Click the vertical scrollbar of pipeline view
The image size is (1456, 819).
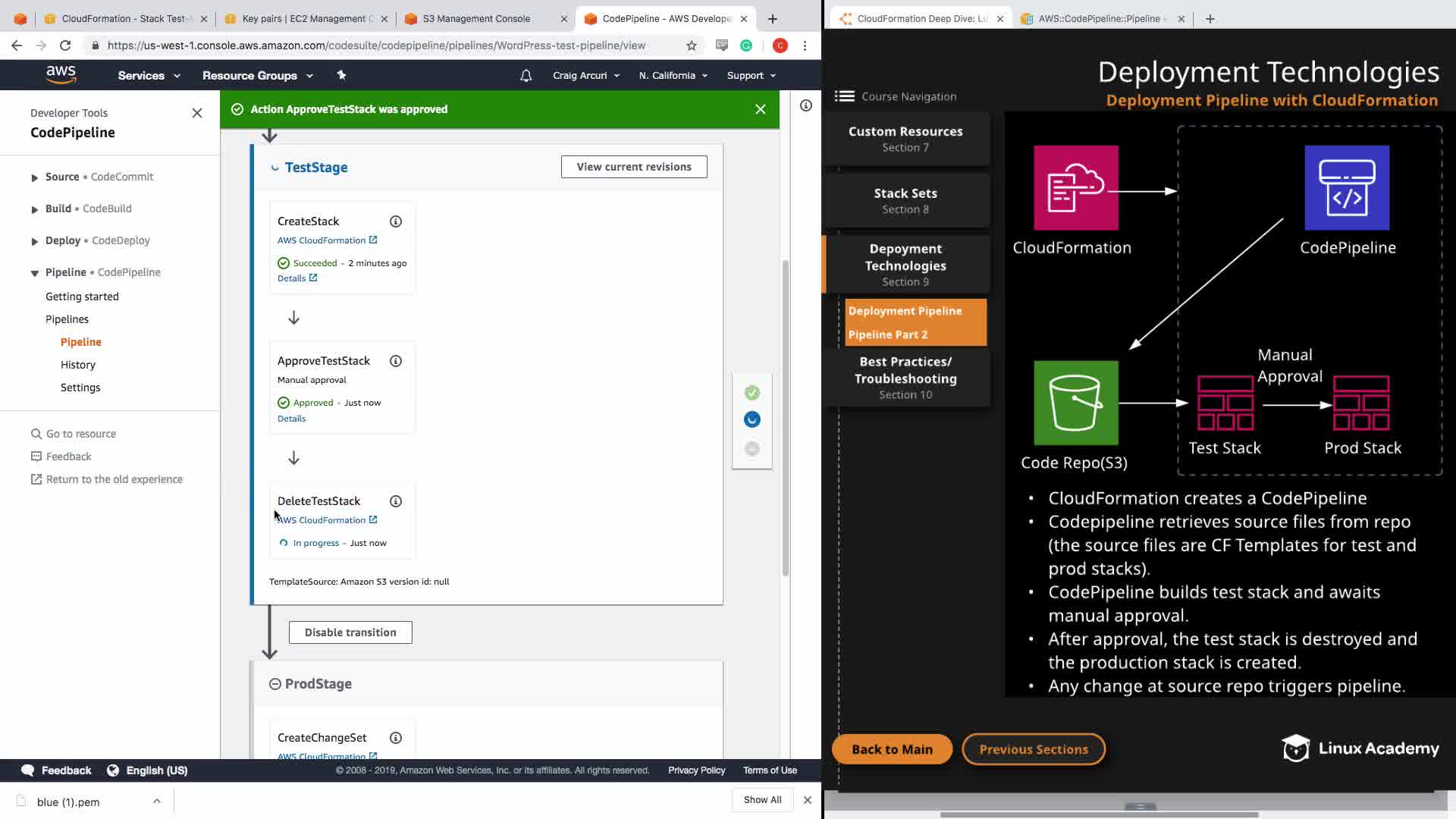[786, 417]
